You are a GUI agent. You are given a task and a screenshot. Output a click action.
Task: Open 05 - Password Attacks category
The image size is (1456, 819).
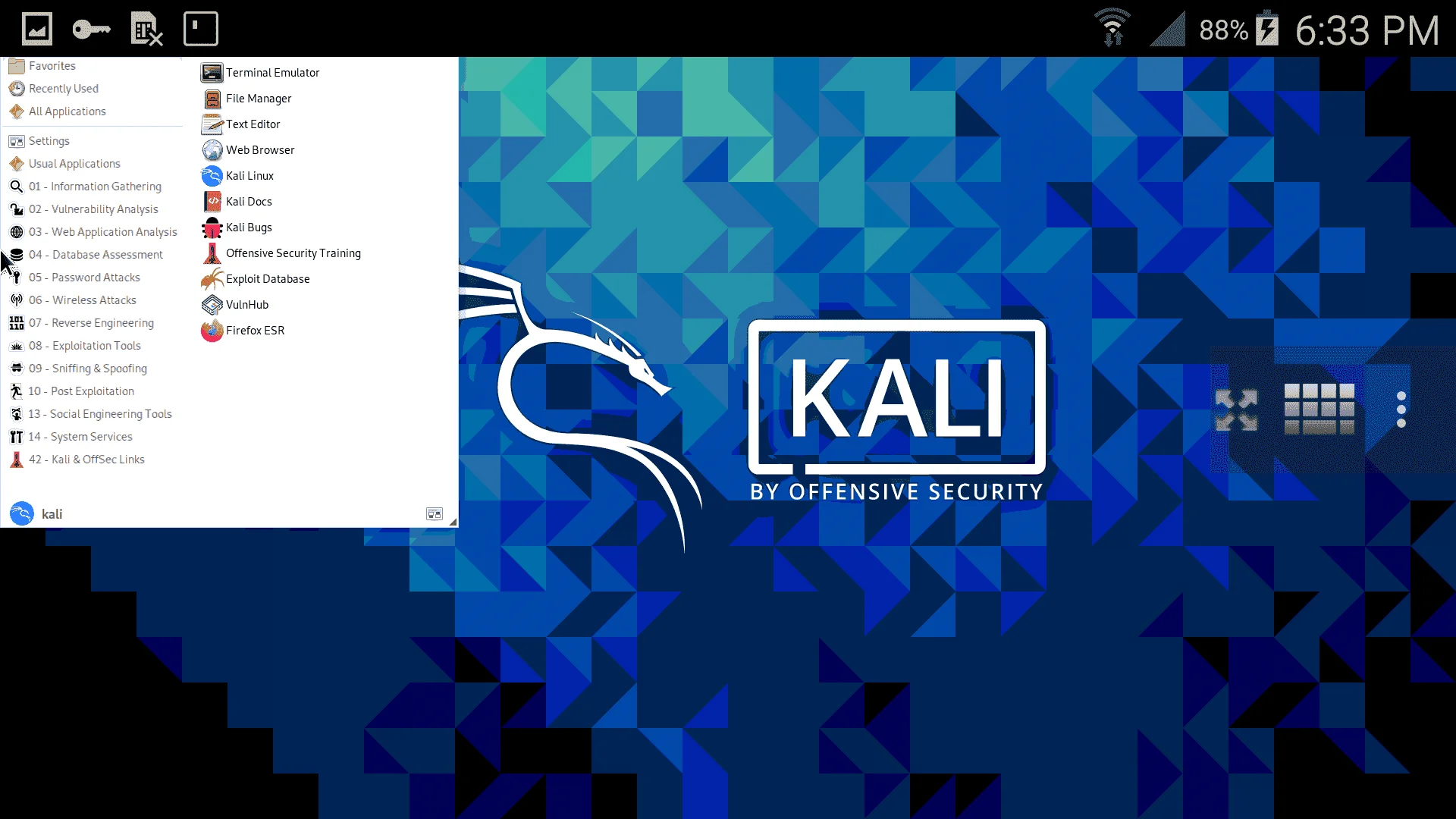[x=74, y=278]
